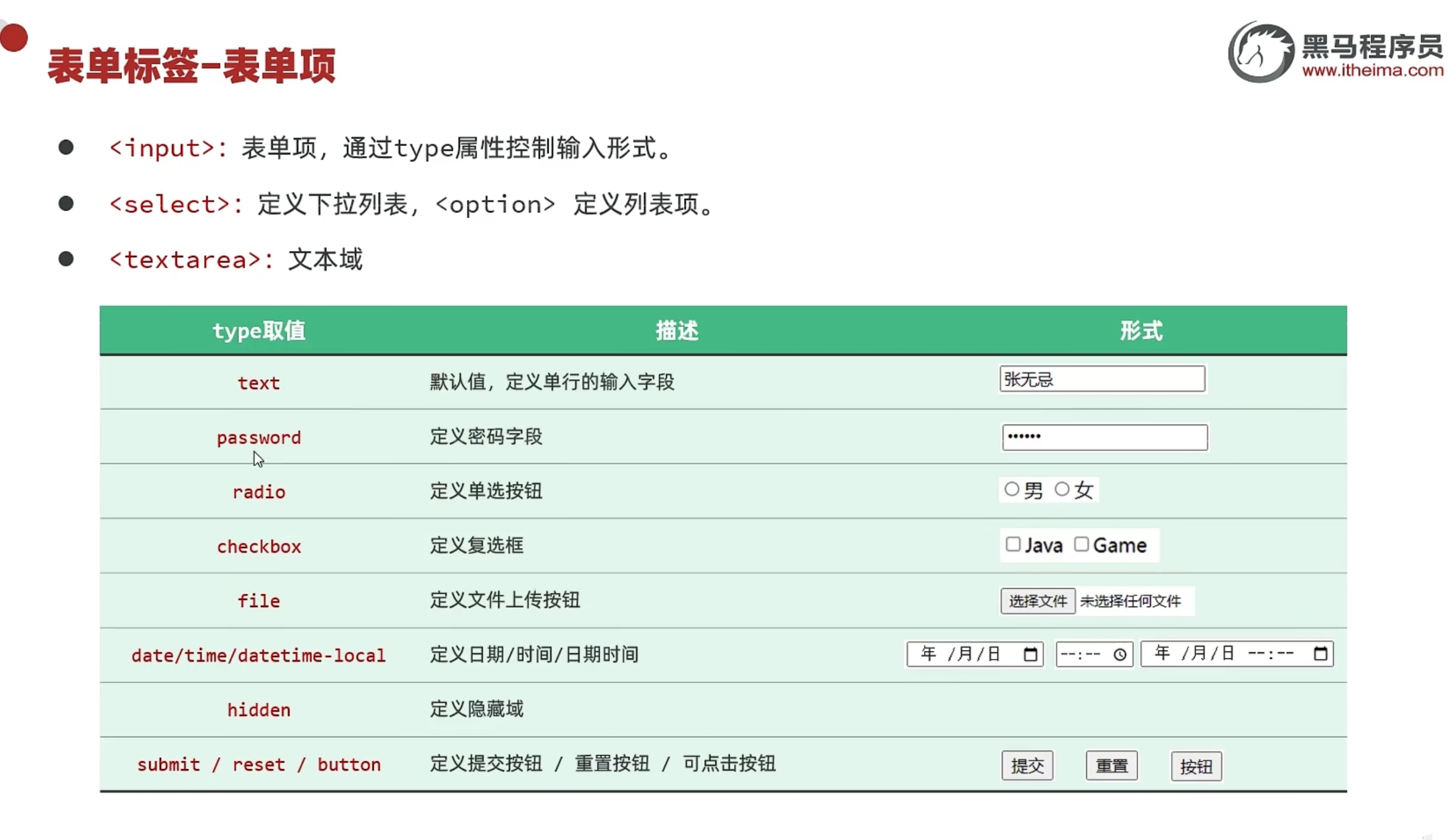The width and height of the screenshot is (1456, 840).
Task: Open the datetime-local calendar picker icon
Action: pyautogui.click(x=1320, y=653)
